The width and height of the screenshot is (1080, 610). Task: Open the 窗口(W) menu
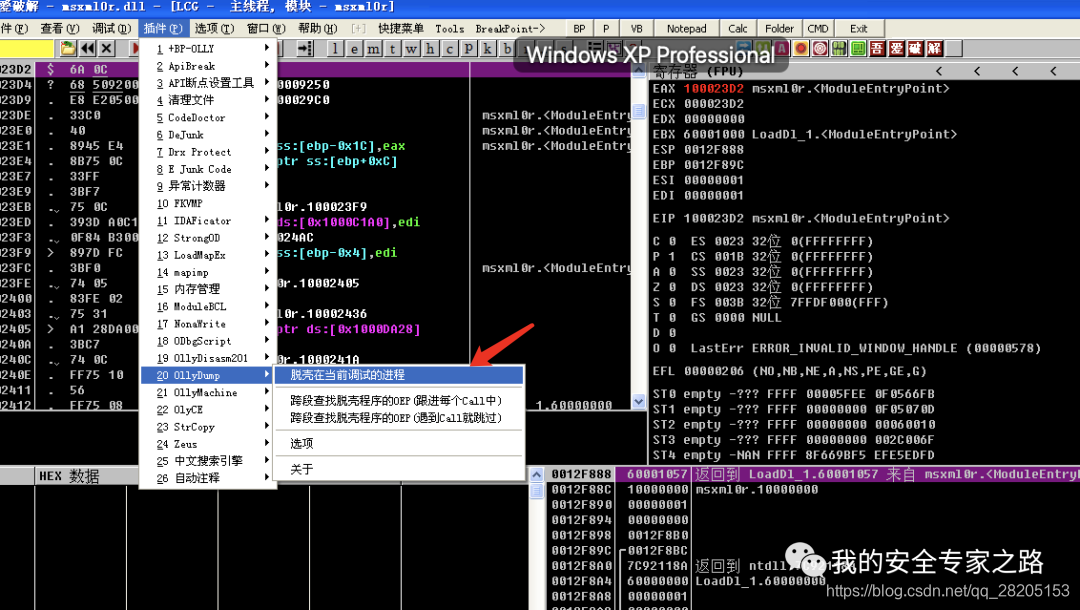[266, 28]
